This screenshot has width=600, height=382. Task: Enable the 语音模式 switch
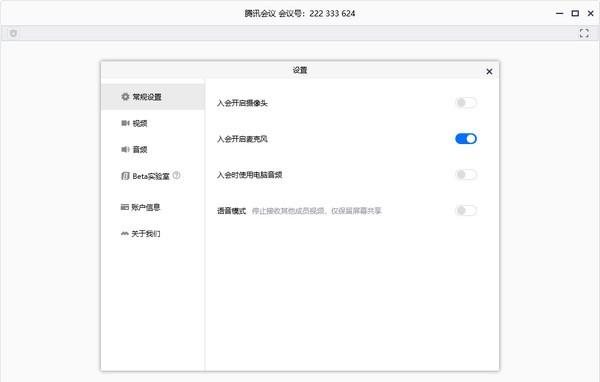466,211
